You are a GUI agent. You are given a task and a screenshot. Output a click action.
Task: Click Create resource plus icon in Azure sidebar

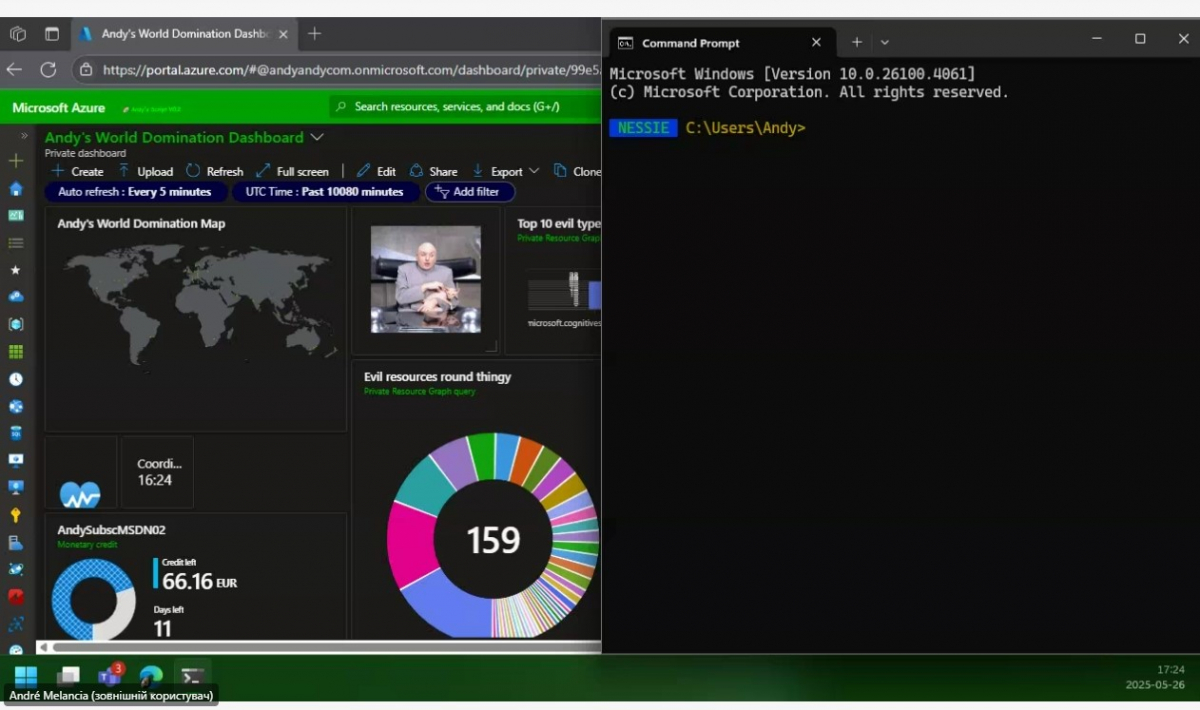tap(16, 161)
